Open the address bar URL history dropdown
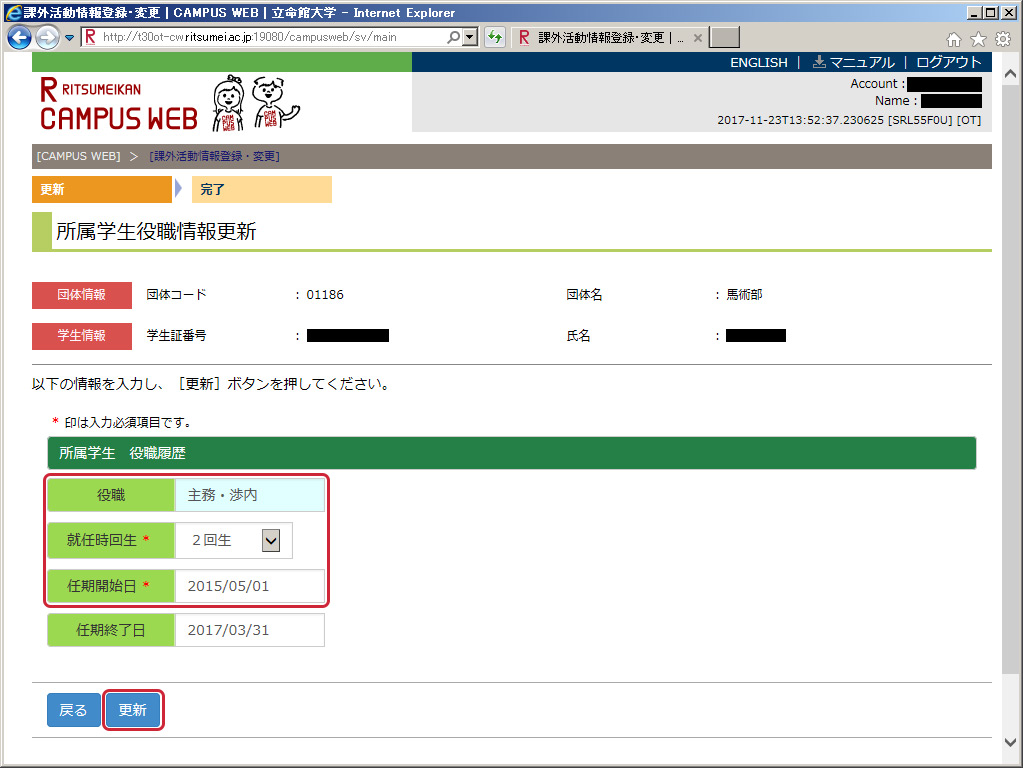This screenshot has height=768, width=1023. 470,37
